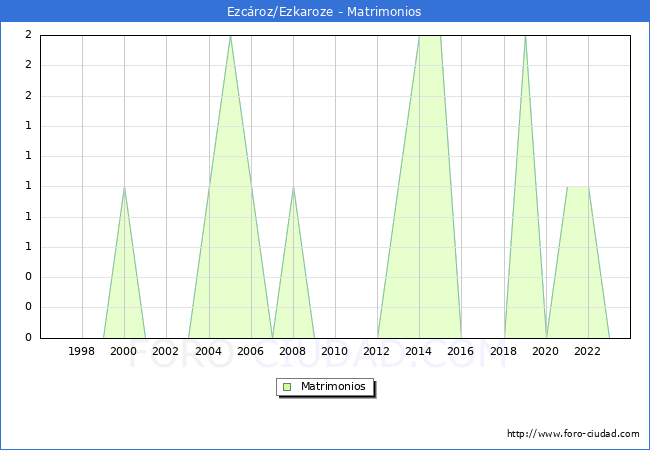The width and height of the screenshot is (650, 450).
Task: Click the 1998 x-axis label
Action: coord(81,351)
